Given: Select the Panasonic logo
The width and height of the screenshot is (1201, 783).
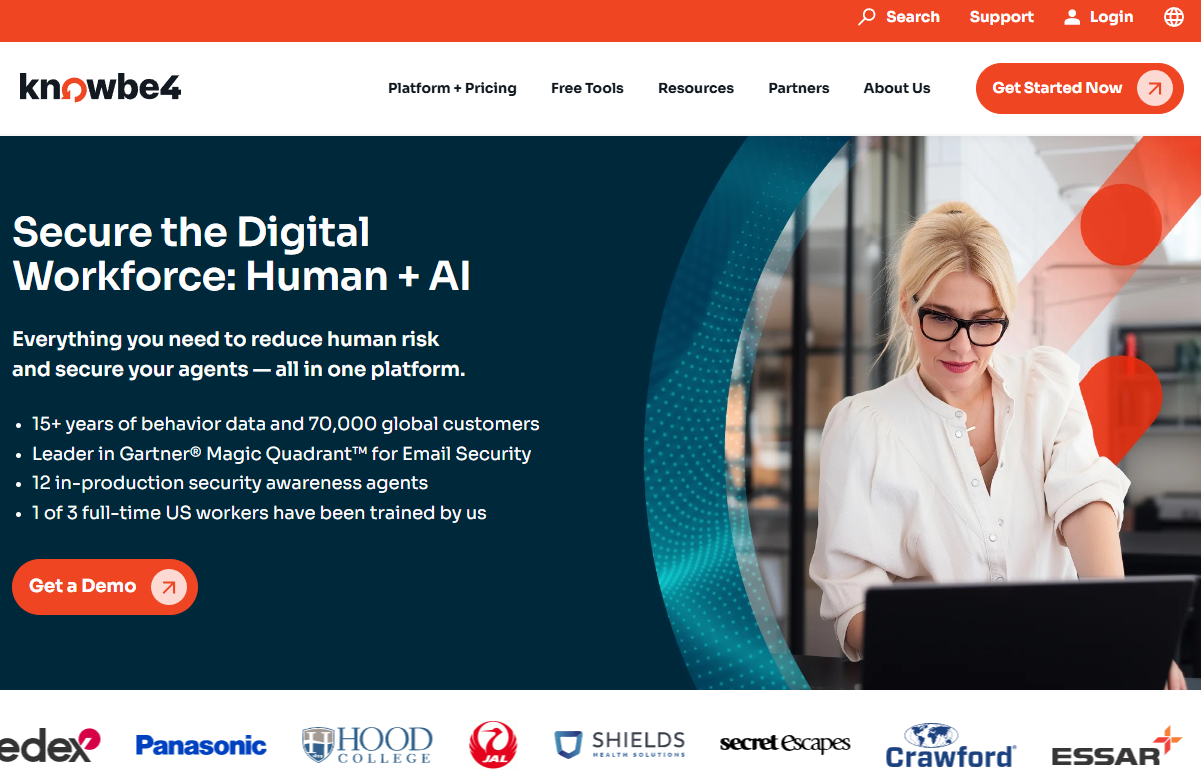Looking at the screenshot, I should pyautogui.click(x=201, y=746).
